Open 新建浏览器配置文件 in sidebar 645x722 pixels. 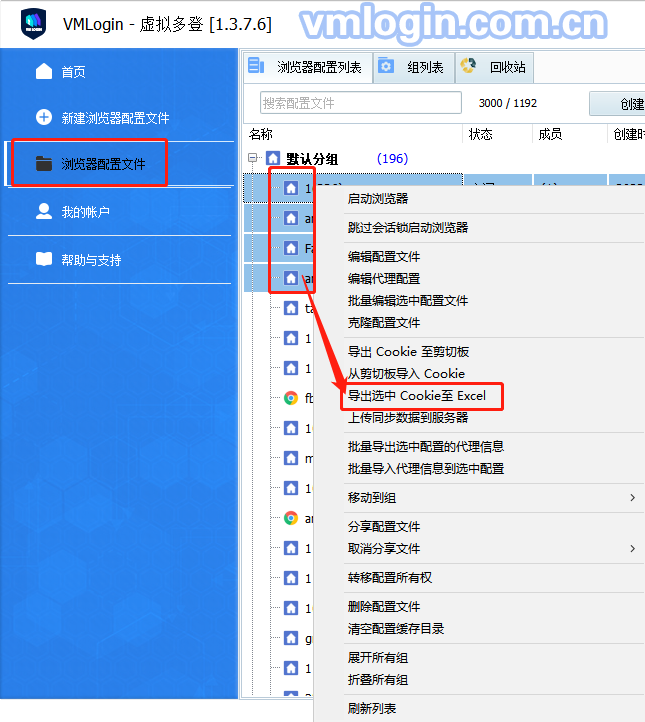116,118
